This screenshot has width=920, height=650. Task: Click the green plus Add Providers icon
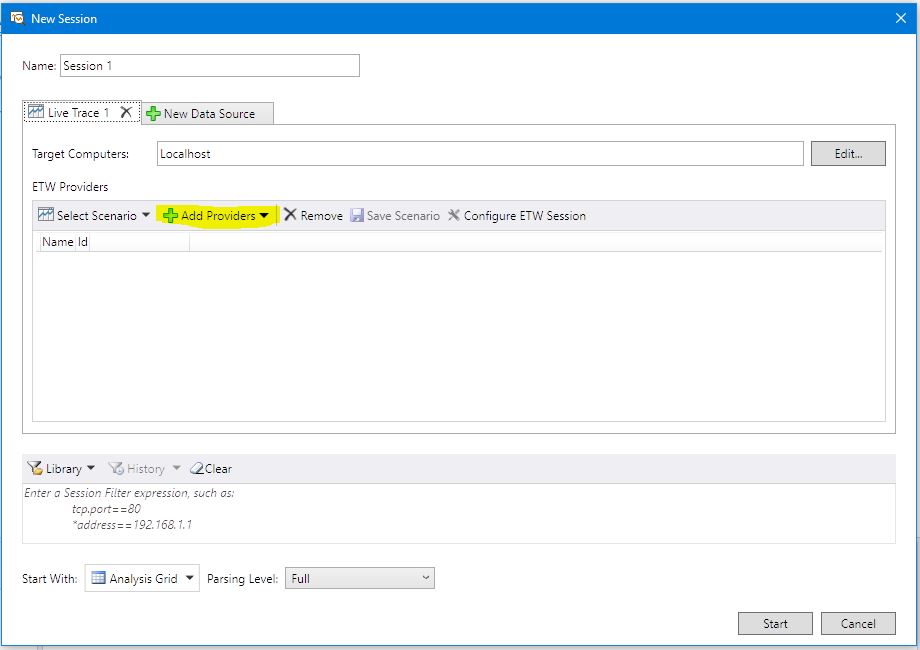170,216
